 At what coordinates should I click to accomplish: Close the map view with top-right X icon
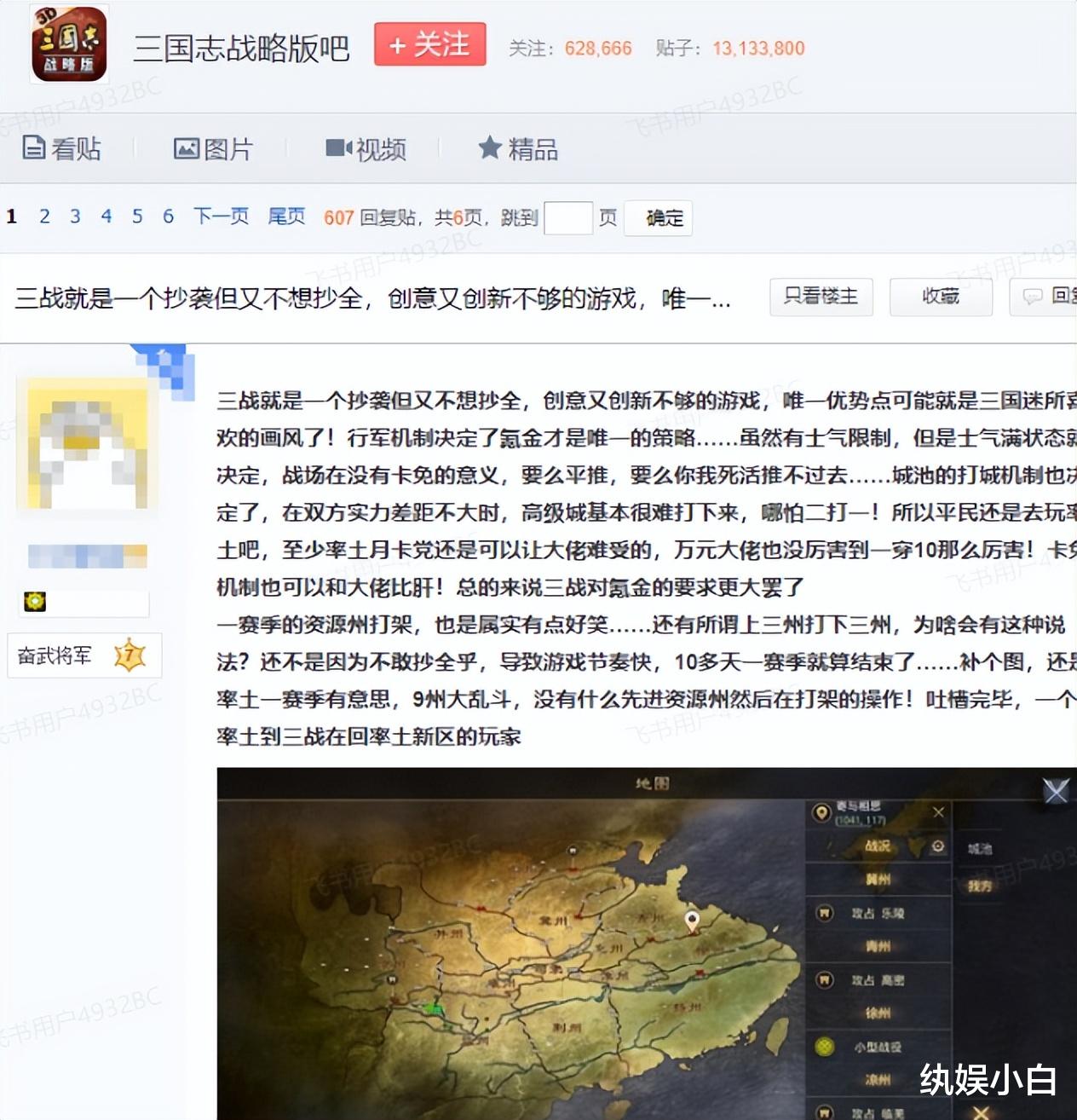pos(1056,792)
